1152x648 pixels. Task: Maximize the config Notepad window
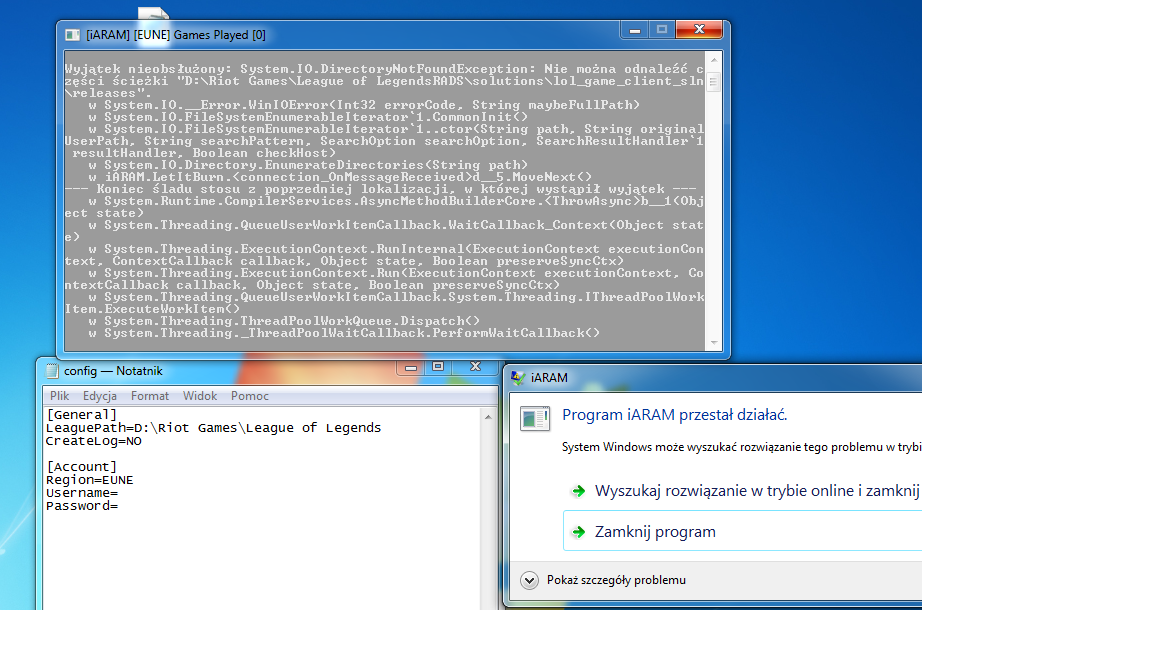(x=438, y=367)
